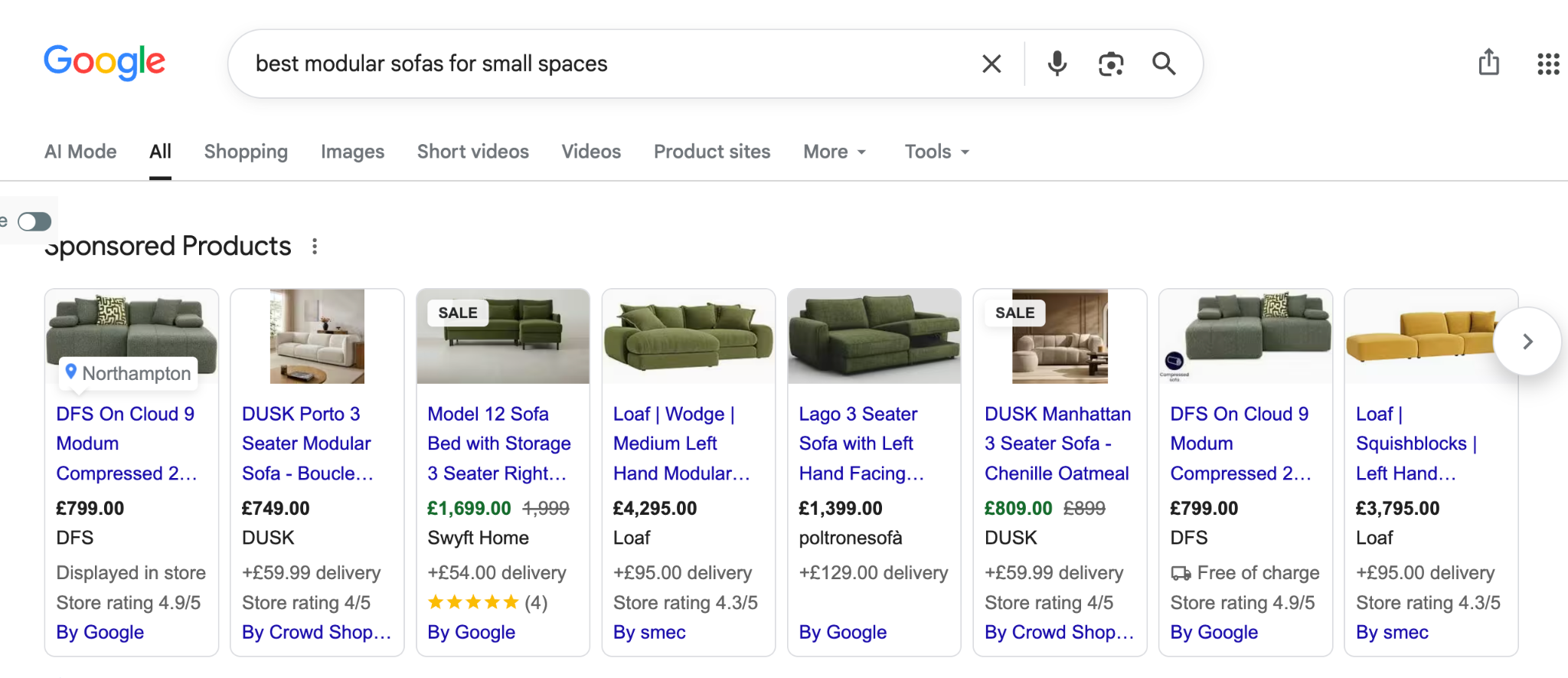Click 'Displayed in store' text
The width and height of the screenshot is (1568, 678).
tap(131, 573)
